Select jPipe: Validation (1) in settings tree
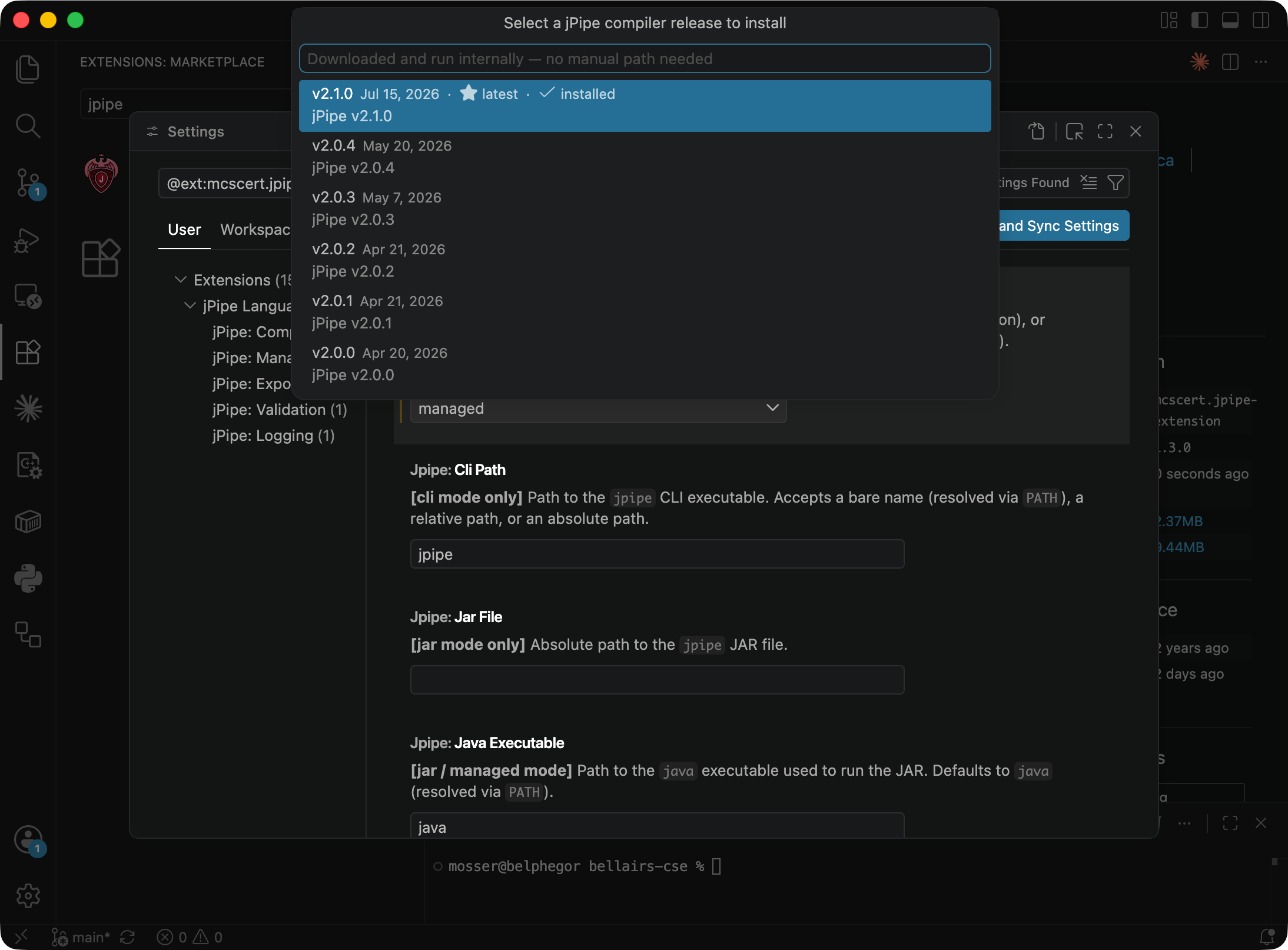This screenshot has height=950, width=1288. pyautogui.click(x=280, y=410)
